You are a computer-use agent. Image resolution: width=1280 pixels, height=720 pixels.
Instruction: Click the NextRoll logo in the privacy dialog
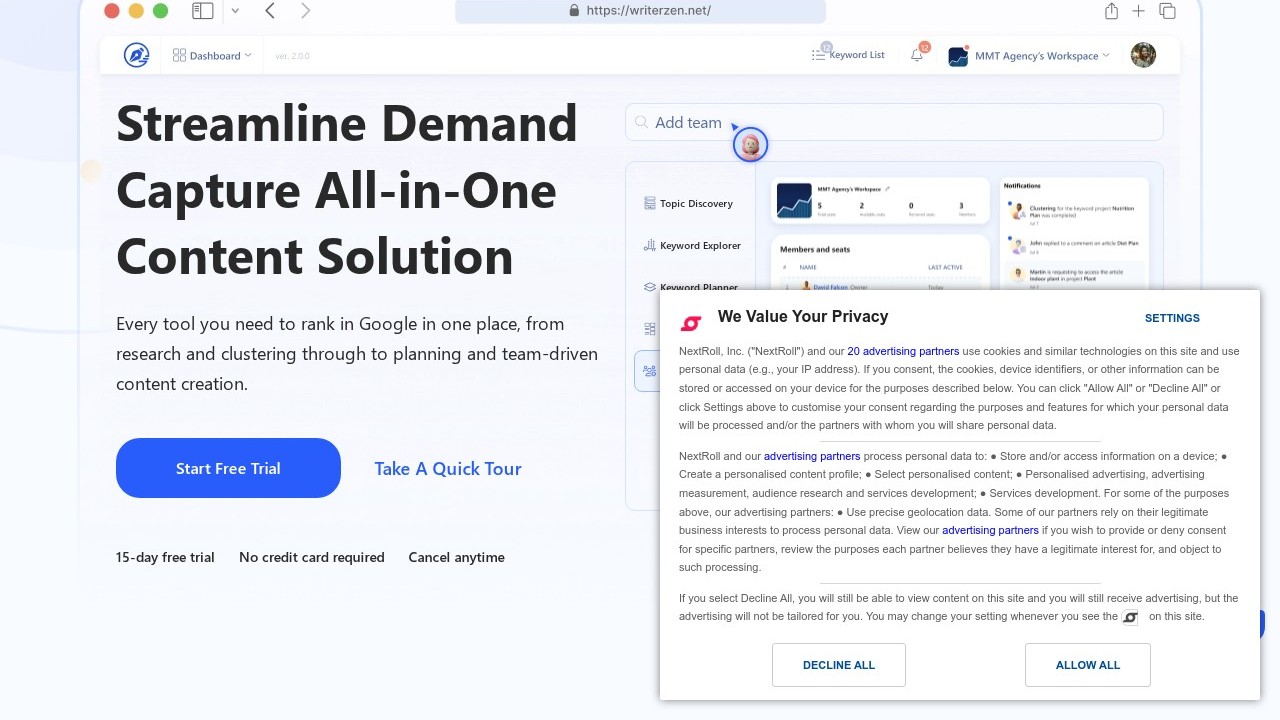pos(691,323)
